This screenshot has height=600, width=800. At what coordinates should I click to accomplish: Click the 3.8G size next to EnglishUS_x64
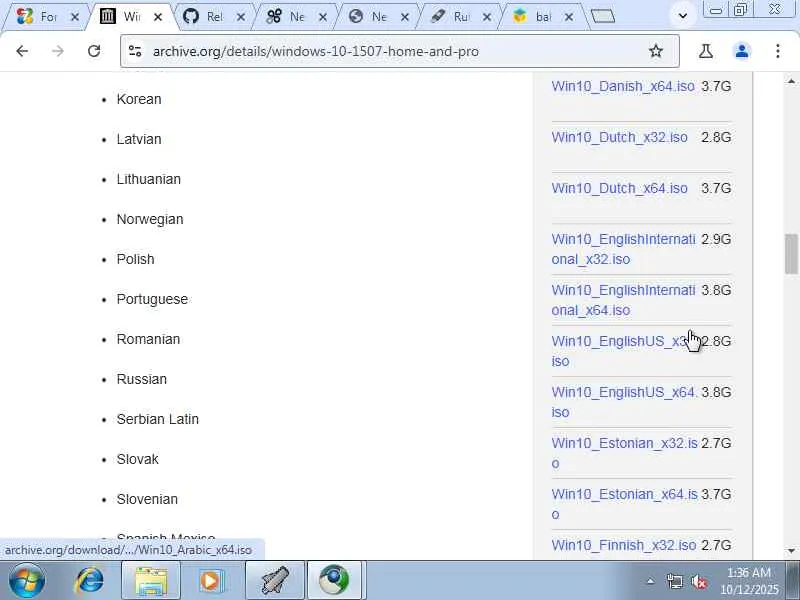coord(716,392)
